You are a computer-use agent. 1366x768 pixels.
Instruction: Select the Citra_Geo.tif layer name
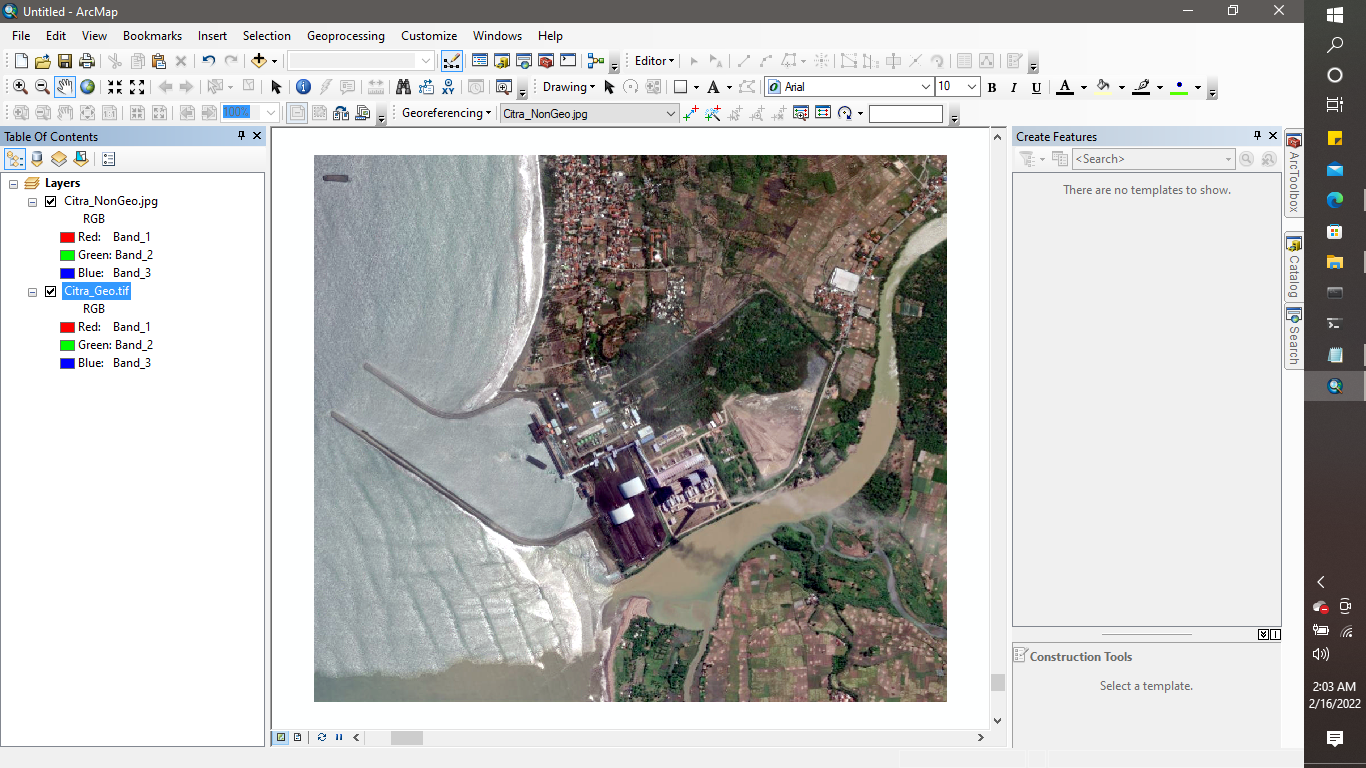pos(97,291)
